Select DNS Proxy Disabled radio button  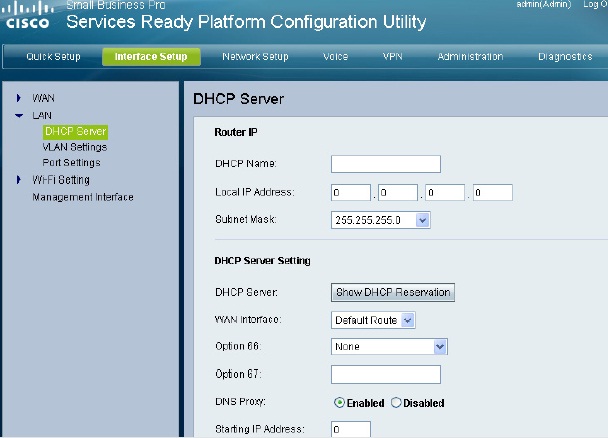click(396, 403)
